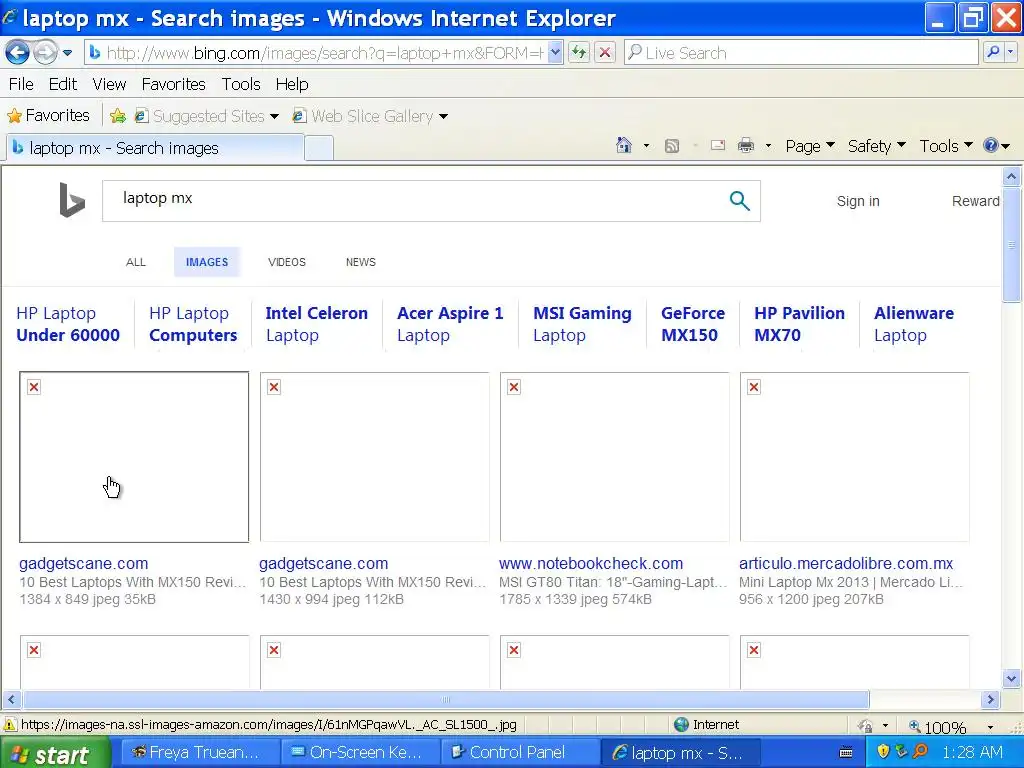1024x768 pixels.
Task: Expand the Print options dropdown arrow
Action: 768,146
